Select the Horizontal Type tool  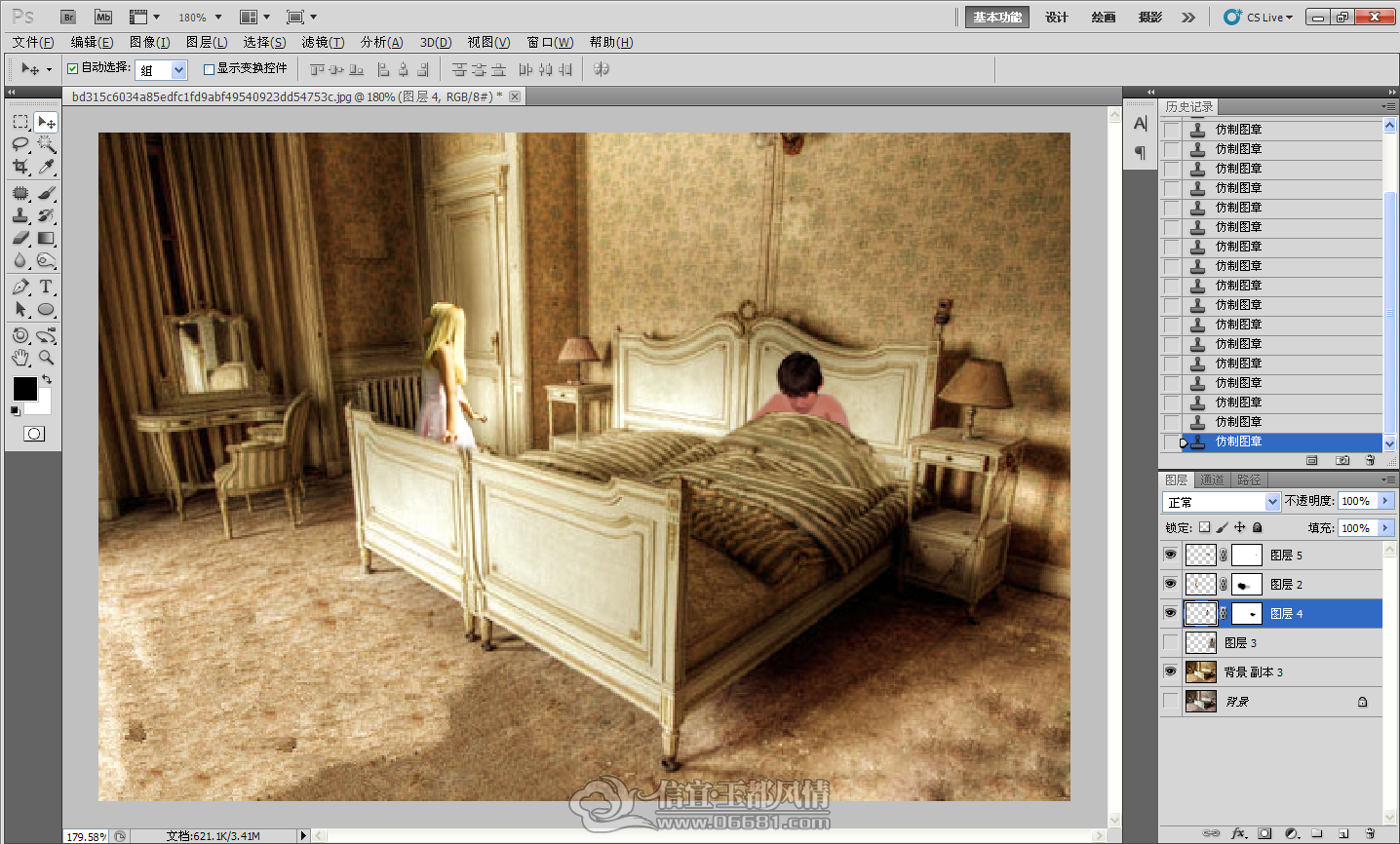[46, 287]
